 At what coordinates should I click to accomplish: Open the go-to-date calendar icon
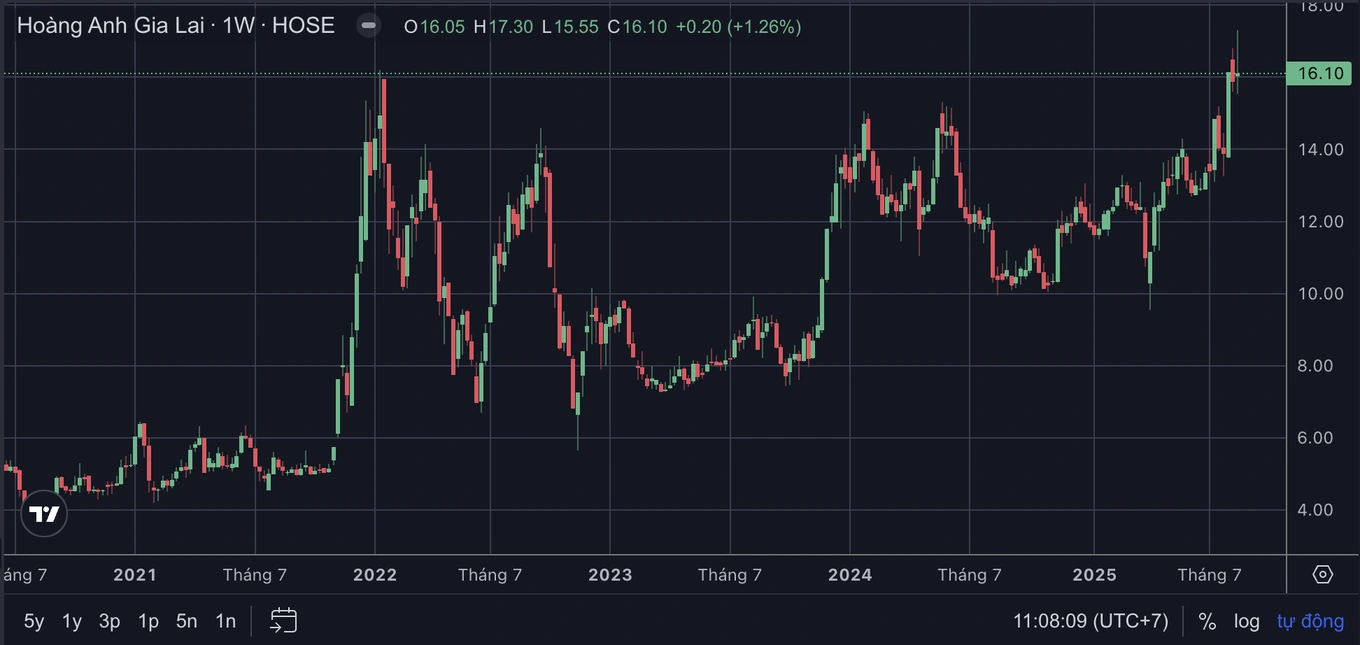[284, 621]
